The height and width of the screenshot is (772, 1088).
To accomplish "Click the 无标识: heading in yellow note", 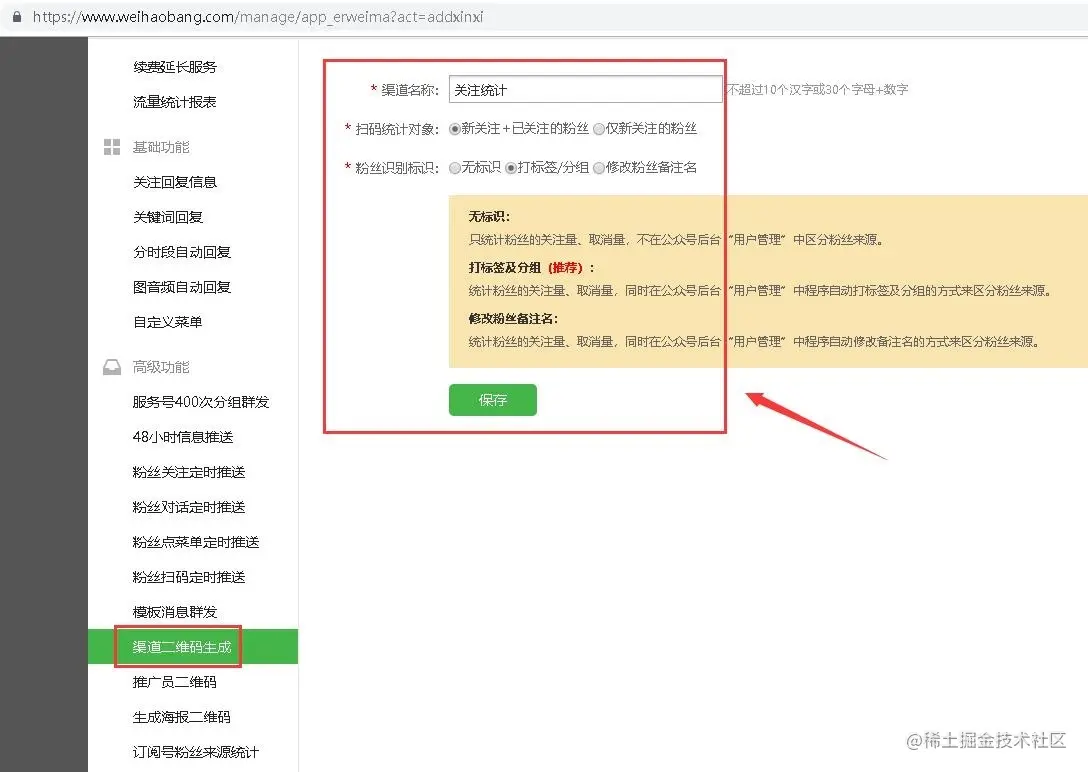I will [x=489, y=216].
